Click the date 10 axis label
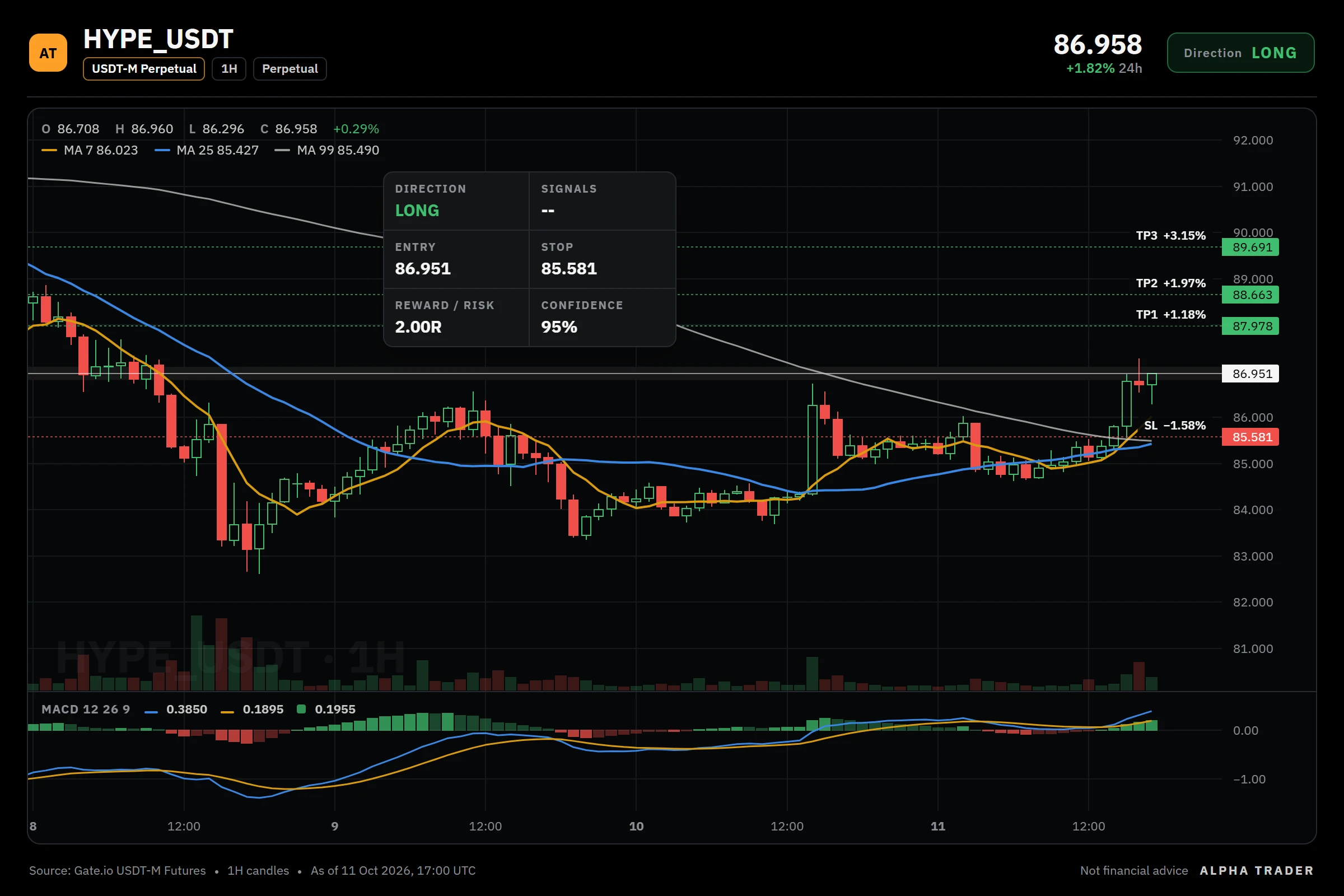1344x896 pixels. (636, 827)
